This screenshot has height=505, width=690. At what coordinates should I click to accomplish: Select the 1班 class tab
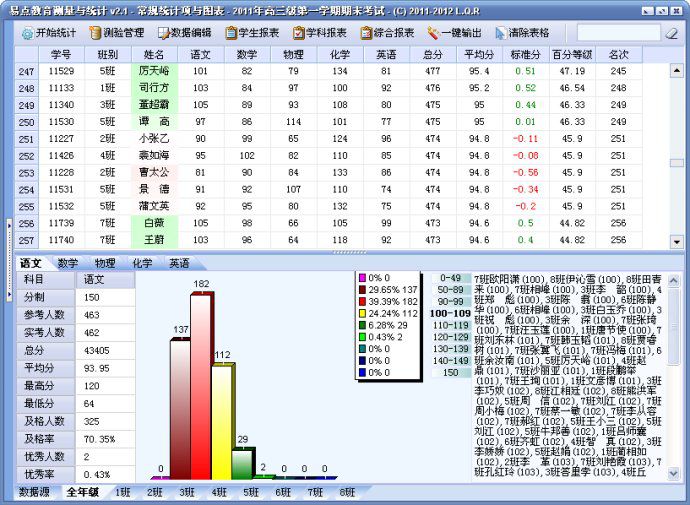(x=123, y=492)
